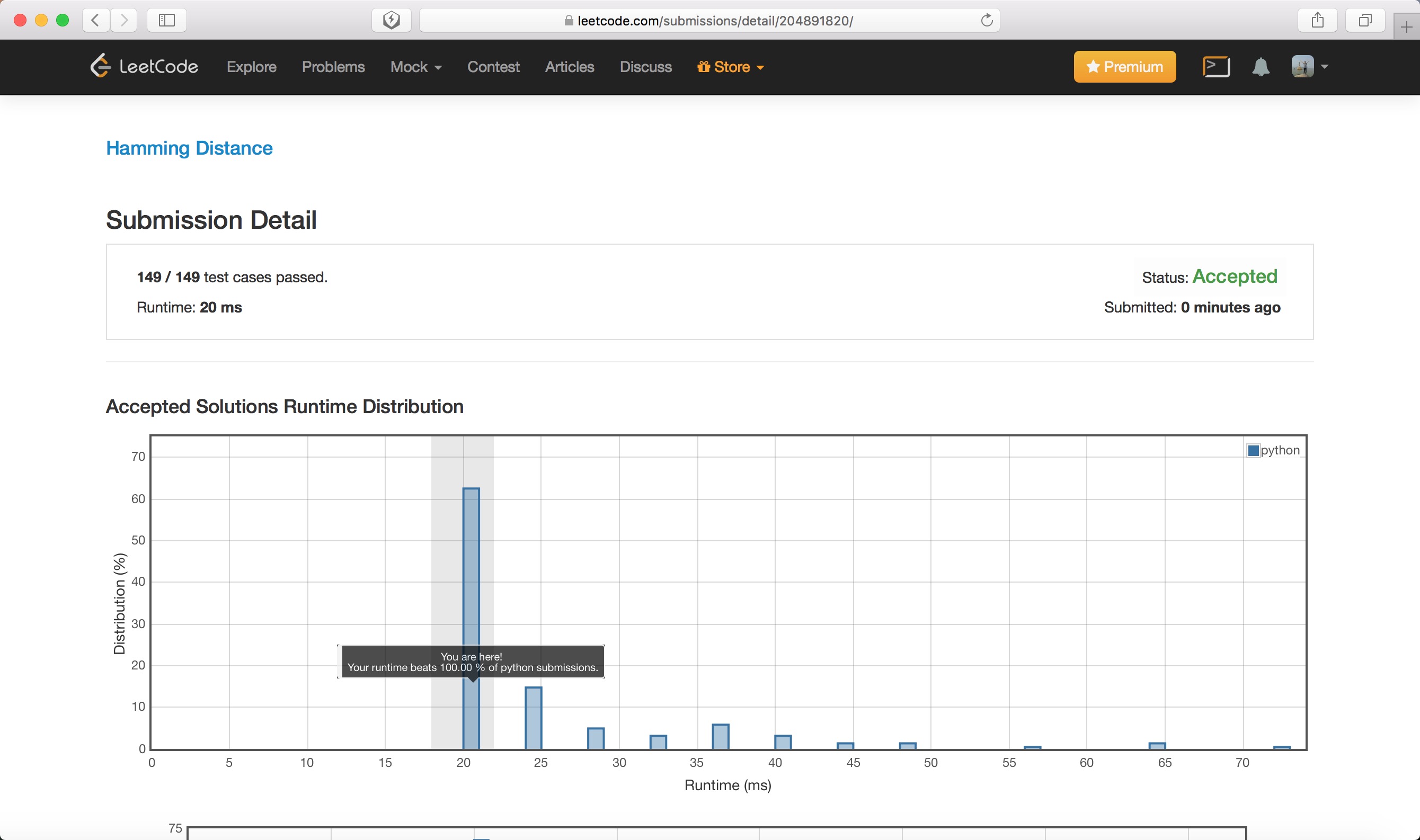Click the Premium button
The height and width of the screenshot is (840, 1420).
1124,67
